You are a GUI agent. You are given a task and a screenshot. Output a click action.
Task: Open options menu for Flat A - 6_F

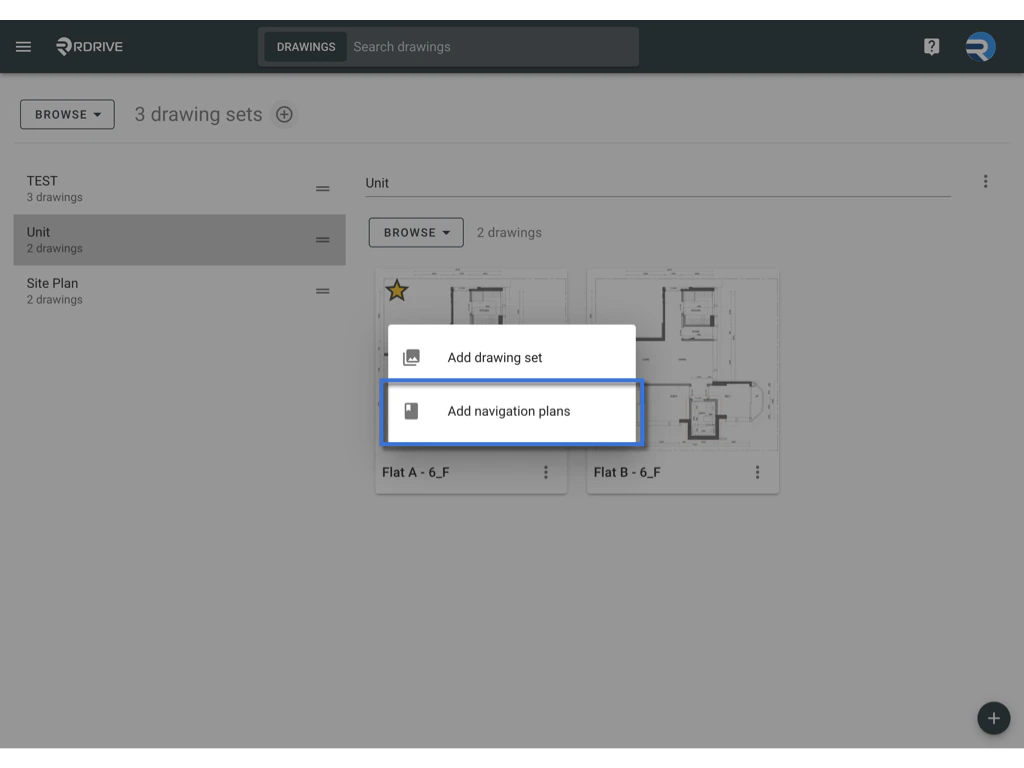pyautogui.click(x=546, y=472)
